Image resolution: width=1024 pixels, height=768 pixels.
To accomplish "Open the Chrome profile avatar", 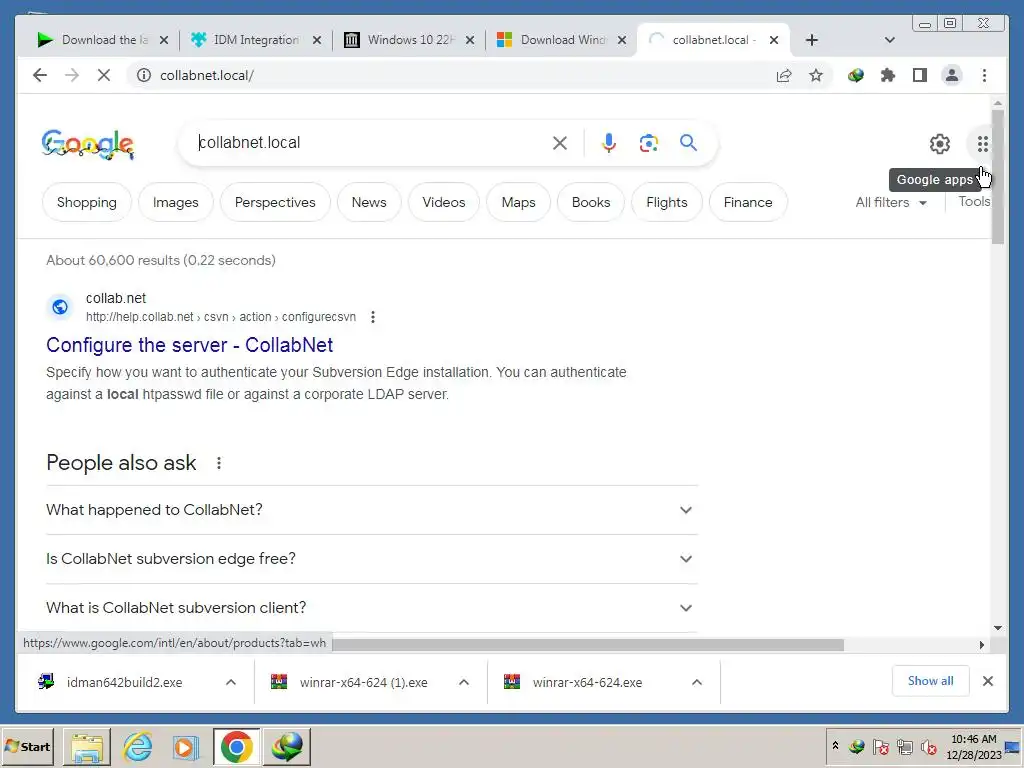I will 952,75.
